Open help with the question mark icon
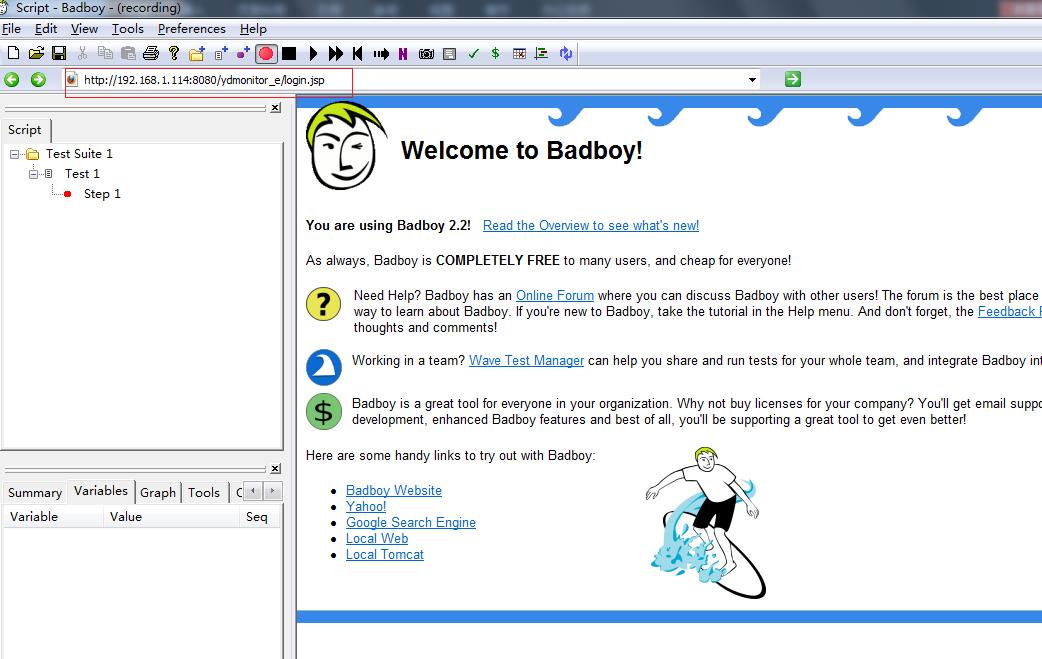 (x=174, y=53)
